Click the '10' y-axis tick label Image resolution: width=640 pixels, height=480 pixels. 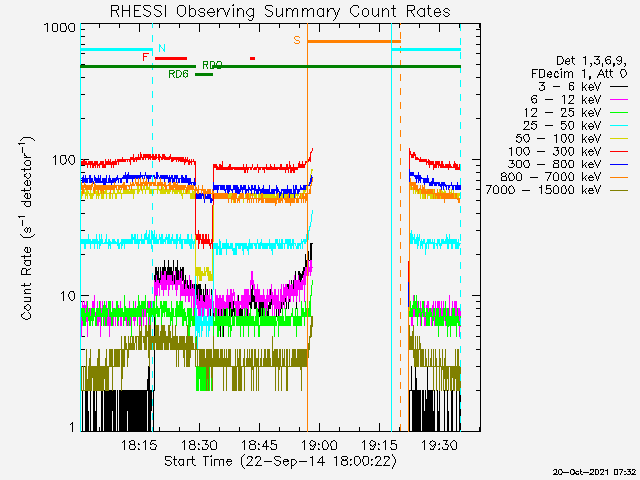[68, 296]
